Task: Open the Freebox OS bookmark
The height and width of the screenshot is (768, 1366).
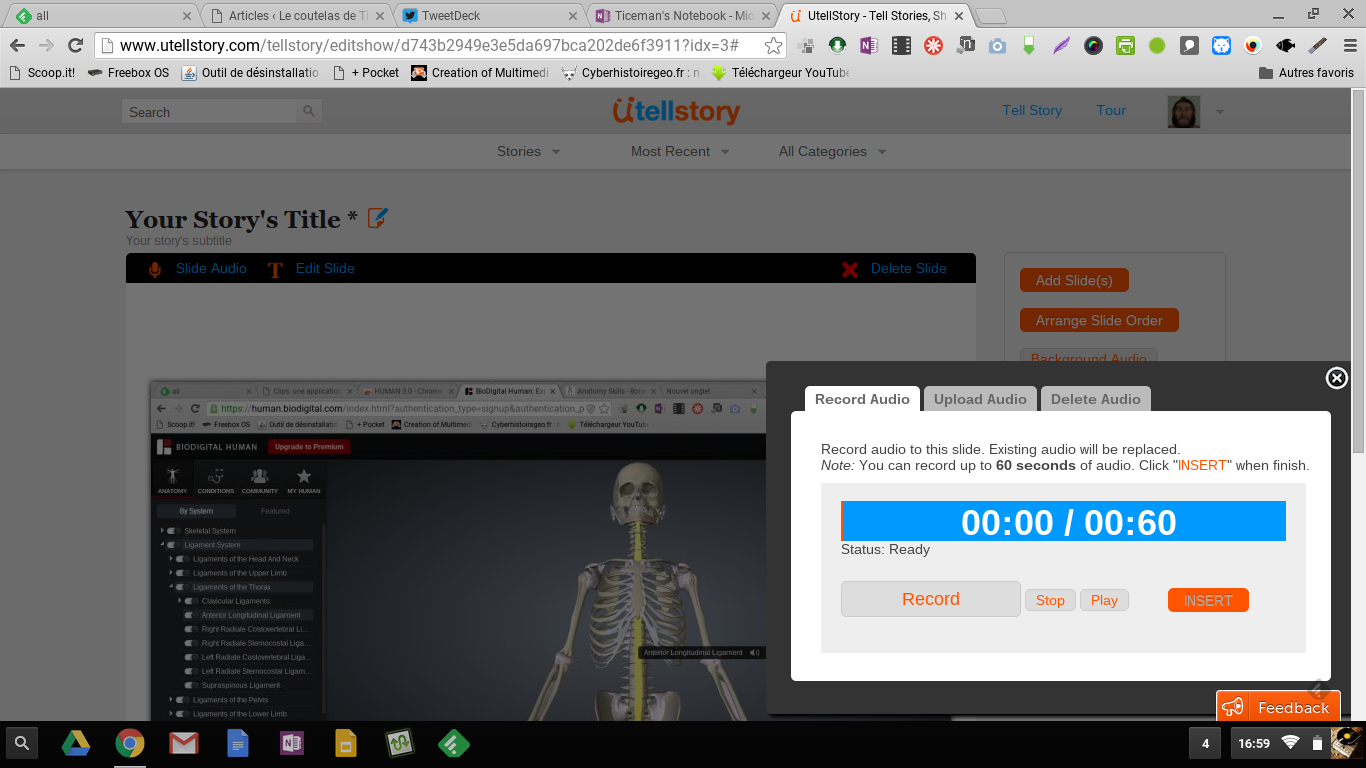Action: point(128,73)
